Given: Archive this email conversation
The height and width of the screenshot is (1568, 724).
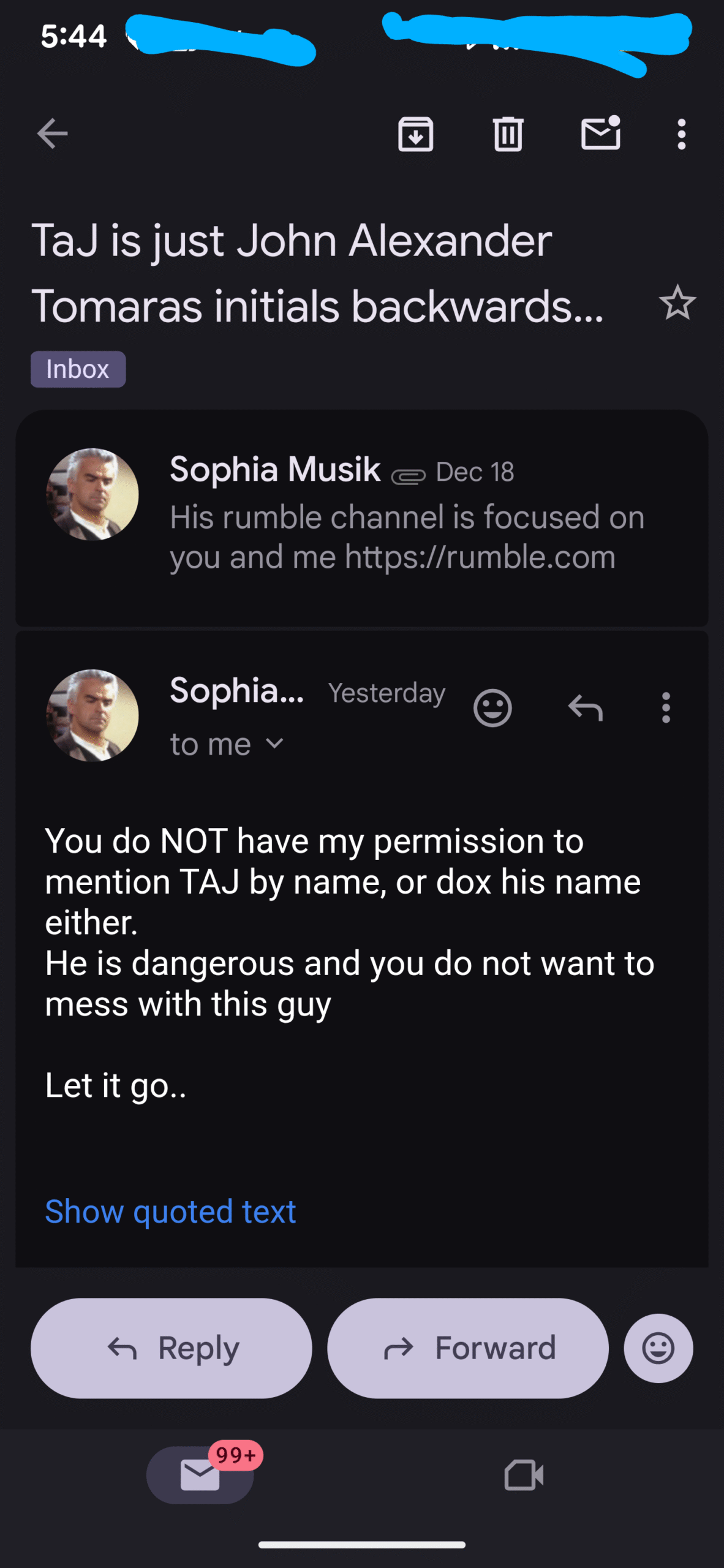Looking at the screenshot, I should point(416,134).
